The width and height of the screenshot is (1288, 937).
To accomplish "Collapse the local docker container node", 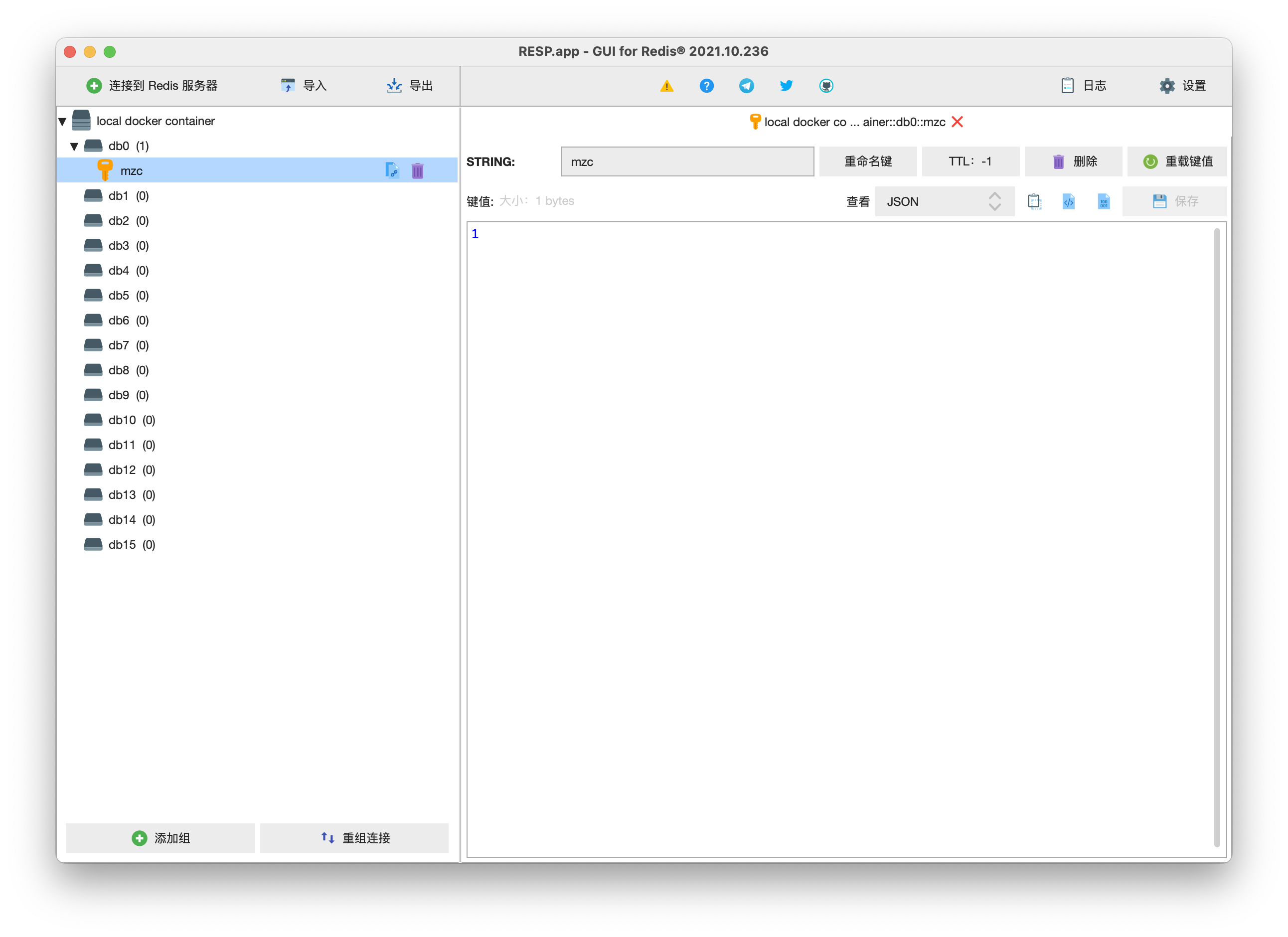I will [62, 121].
